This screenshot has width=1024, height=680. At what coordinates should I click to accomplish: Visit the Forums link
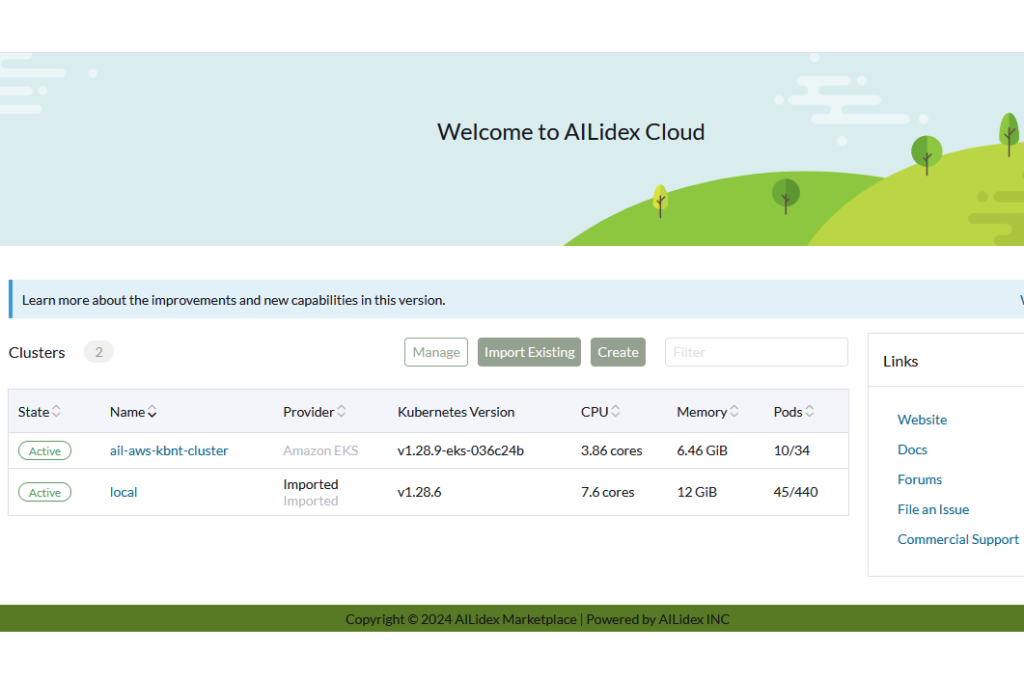919,480
